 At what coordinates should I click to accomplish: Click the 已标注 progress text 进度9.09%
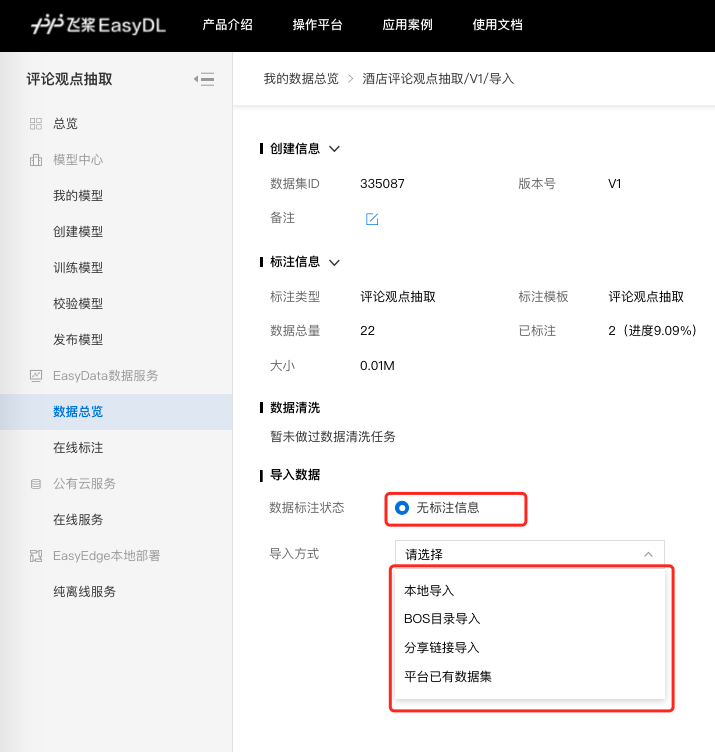659,330
